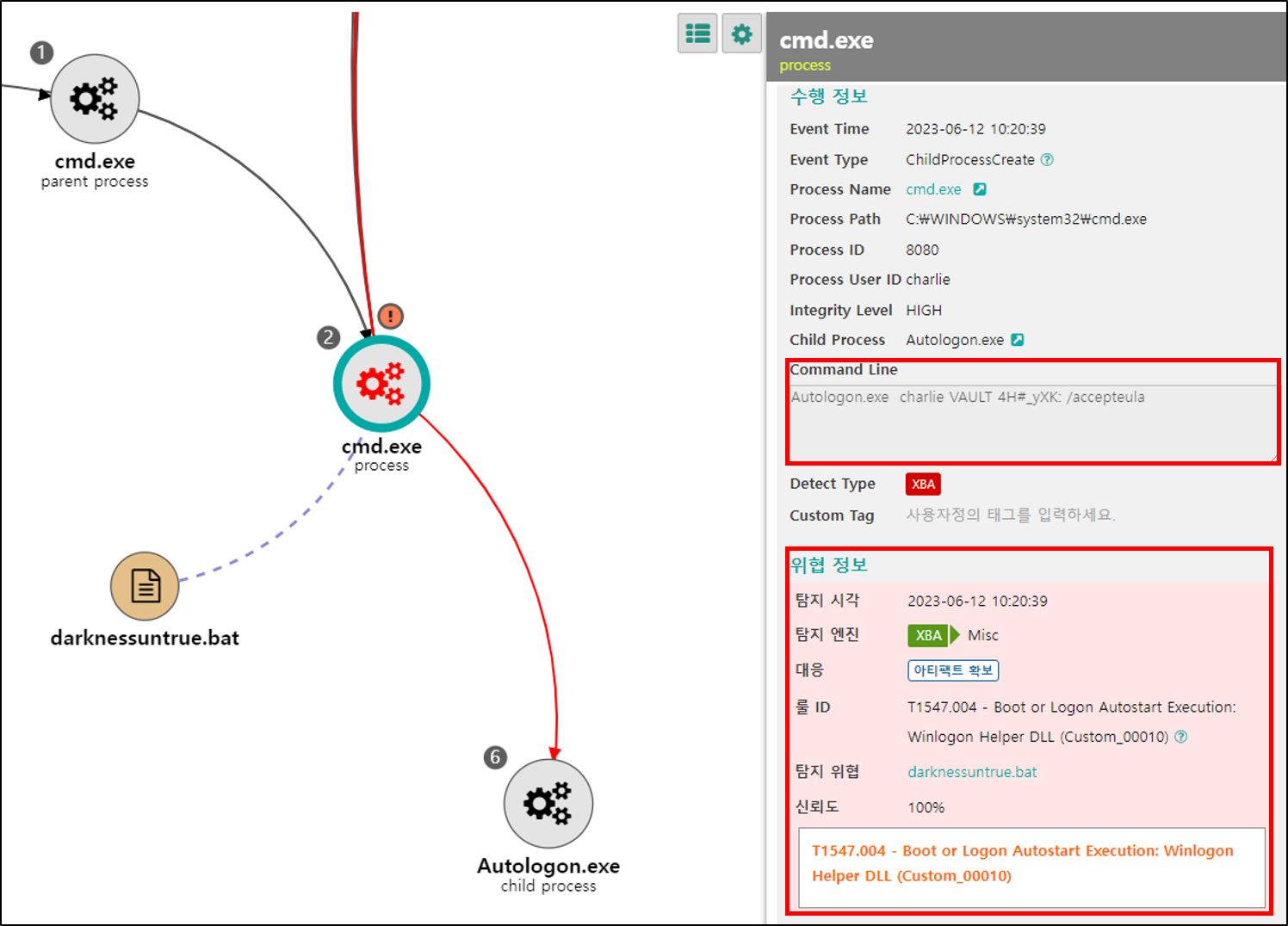Open help icon next to Custom_00010 rule
1288x926 pixels.
point(1181,737)
